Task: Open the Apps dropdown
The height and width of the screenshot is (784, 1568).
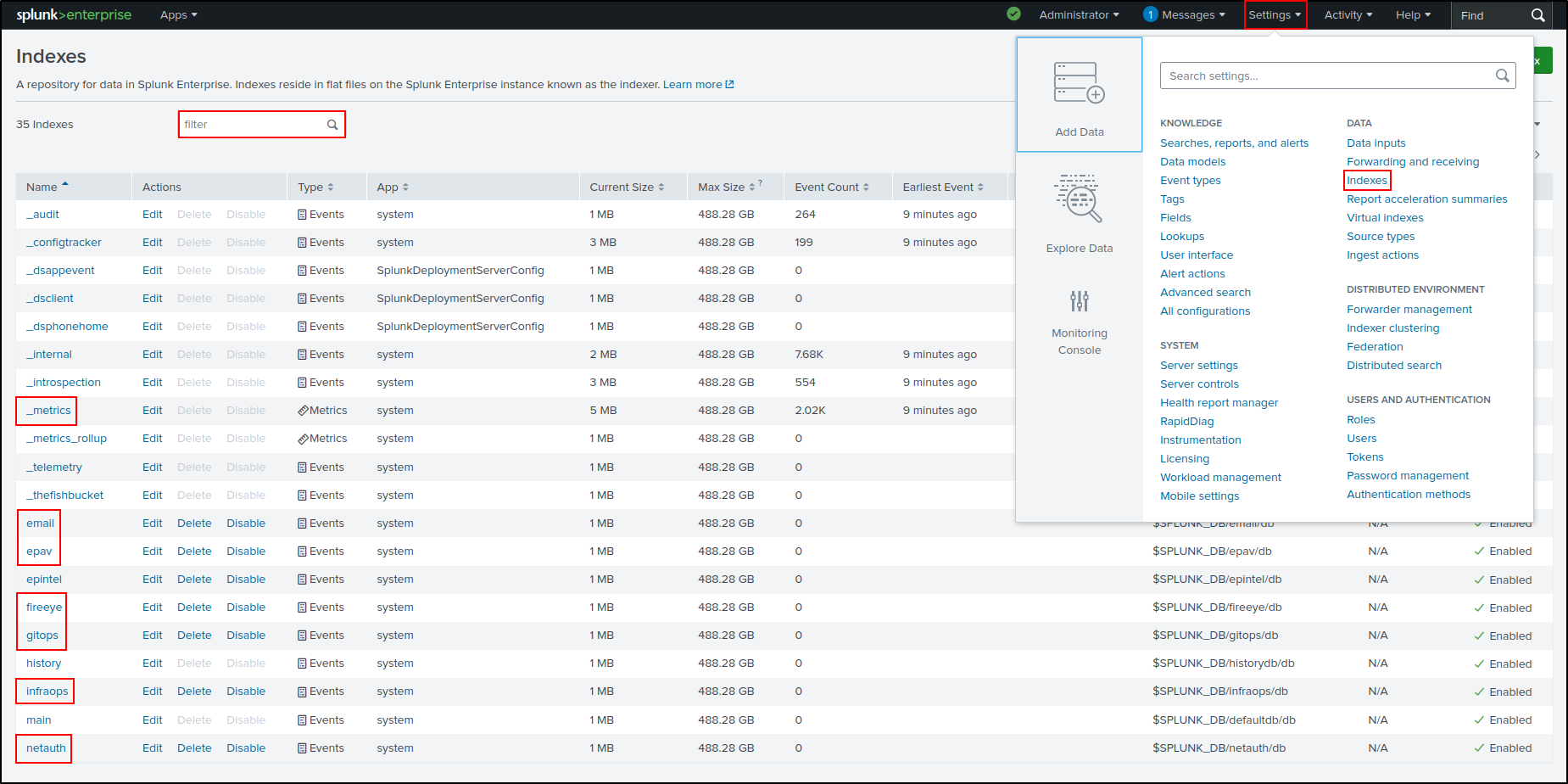Action: tap(178, 14)
